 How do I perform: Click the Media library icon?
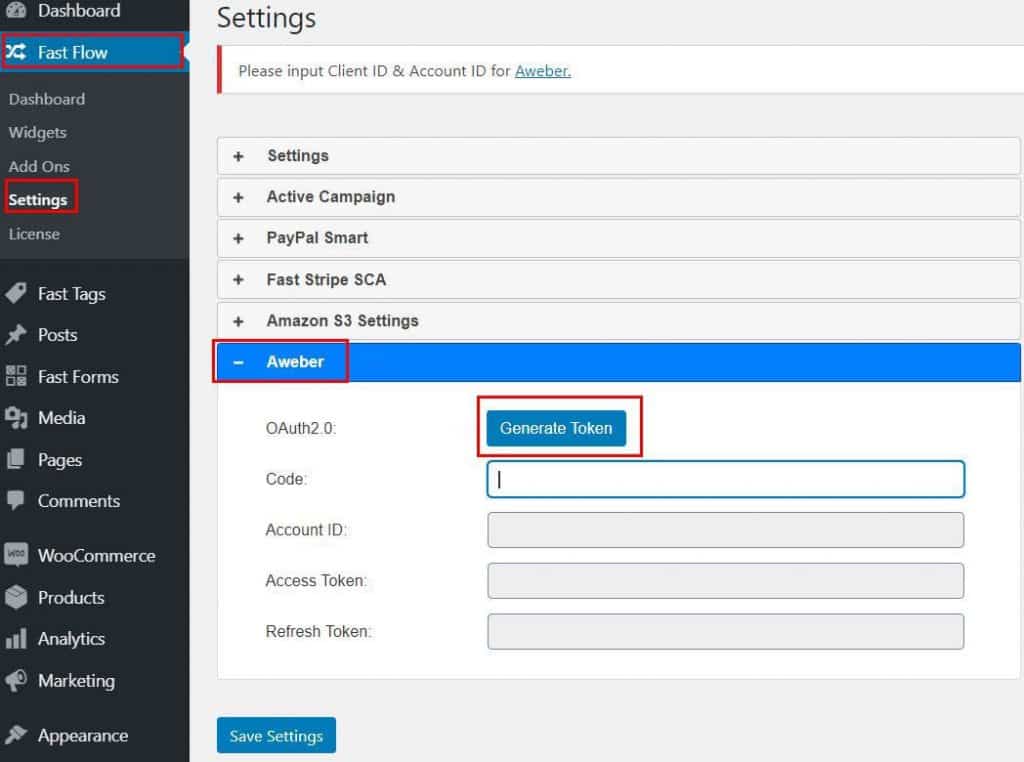click(x=16, y=417)
